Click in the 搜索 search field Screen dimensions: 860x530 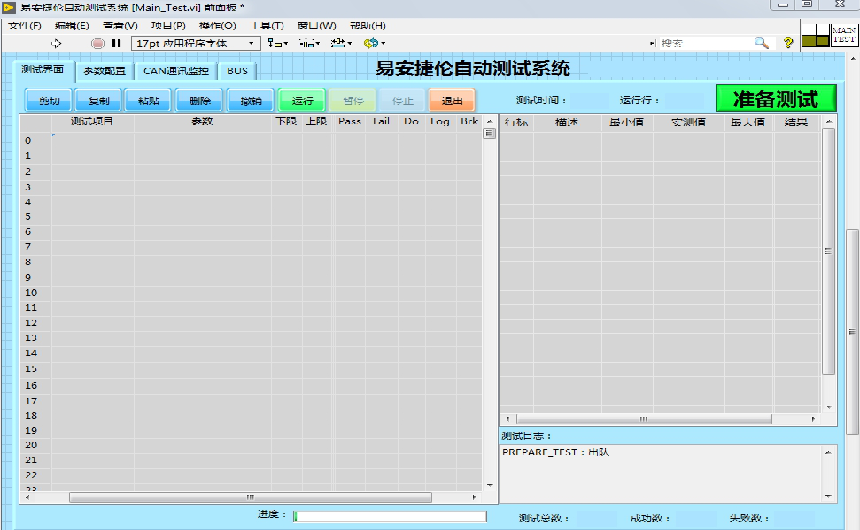click(x=706, y=43)
